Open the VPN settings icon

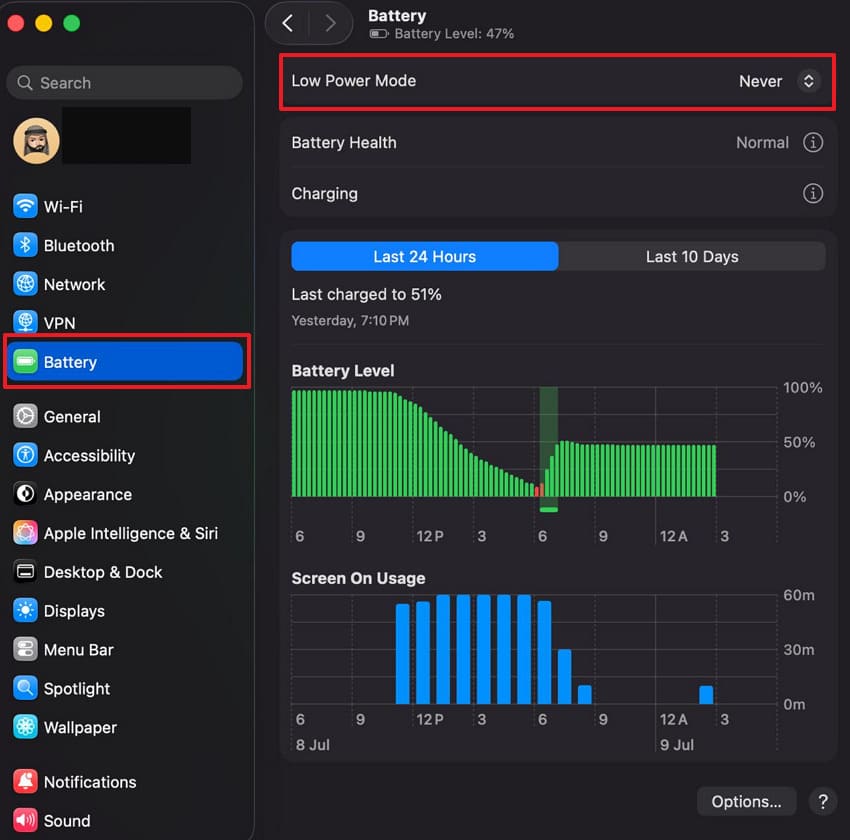click(25, 323)
